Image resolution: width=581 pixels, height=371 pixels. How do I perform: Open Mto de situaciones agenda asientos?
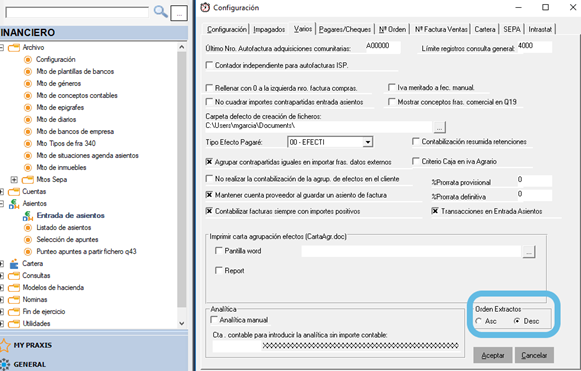pyautogui.click(x=87, y=155)
